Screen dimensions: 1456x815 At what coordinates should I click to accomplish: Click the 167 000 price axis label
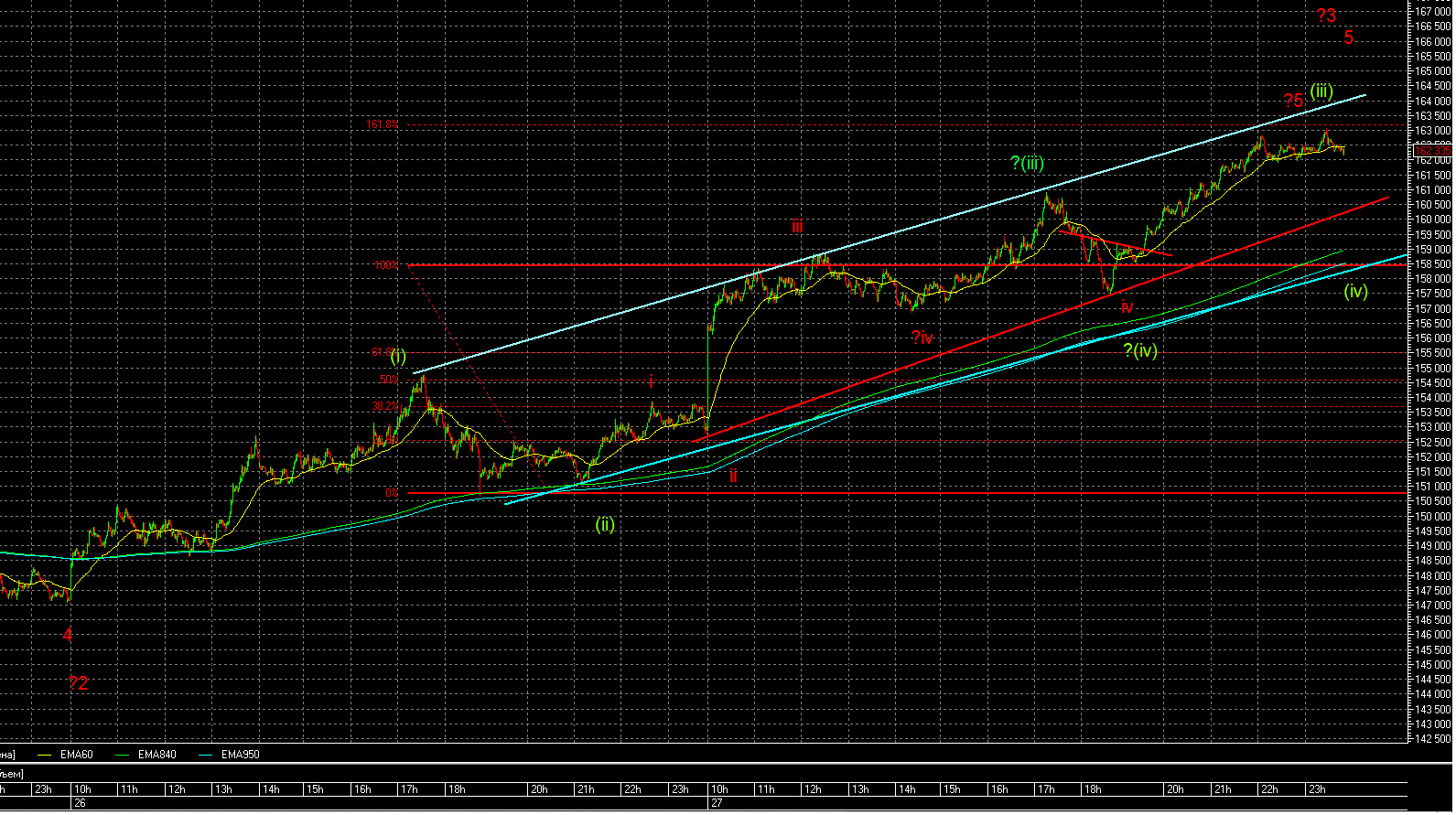coord(1433,12)
